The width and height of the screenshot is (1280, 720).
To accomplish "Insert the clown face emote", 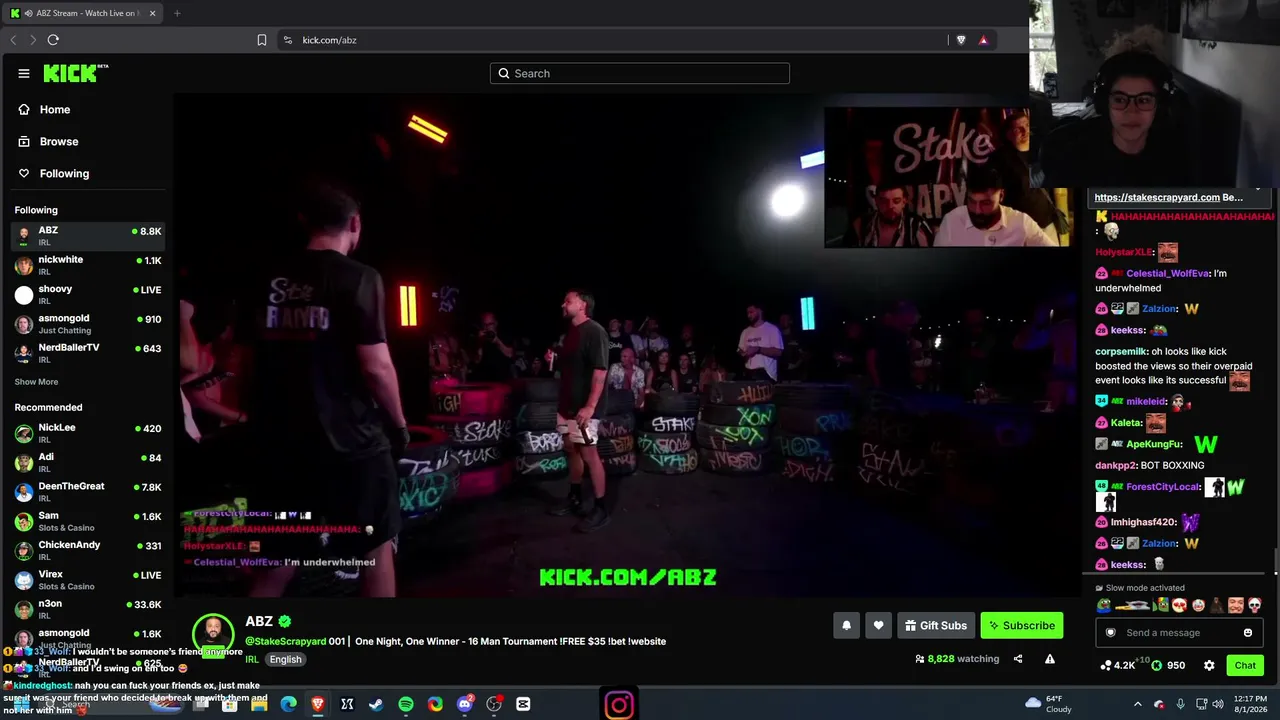I will [x=1198, y=605].
